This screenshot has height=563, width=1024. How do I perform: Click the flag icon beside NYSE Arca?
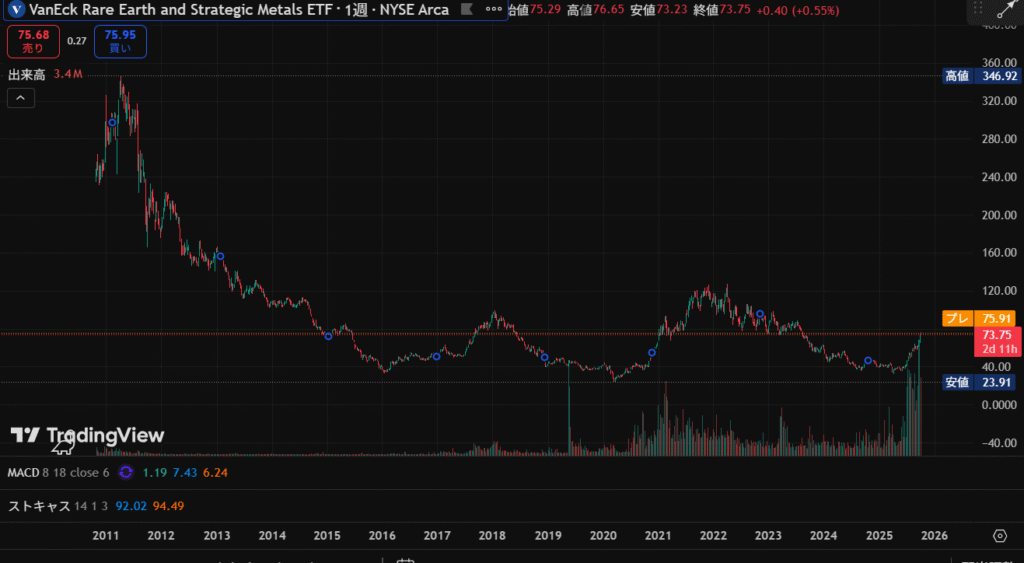click(x=464, y=10)
